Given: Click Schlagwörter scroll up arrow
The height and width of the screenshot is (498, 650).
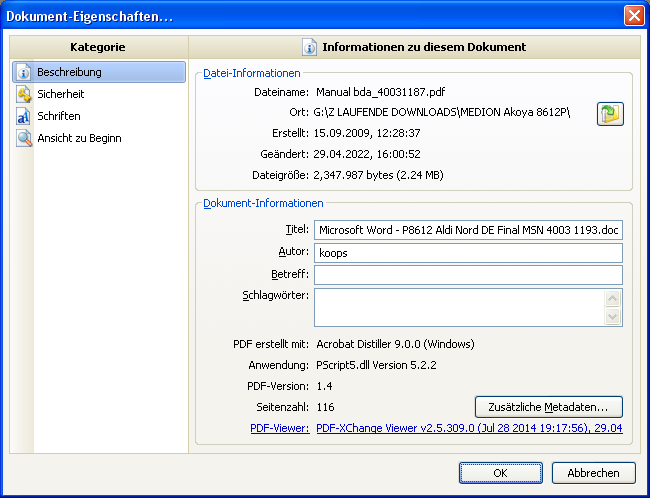Looking at the screenshot, I should click(x=613, y=298).
